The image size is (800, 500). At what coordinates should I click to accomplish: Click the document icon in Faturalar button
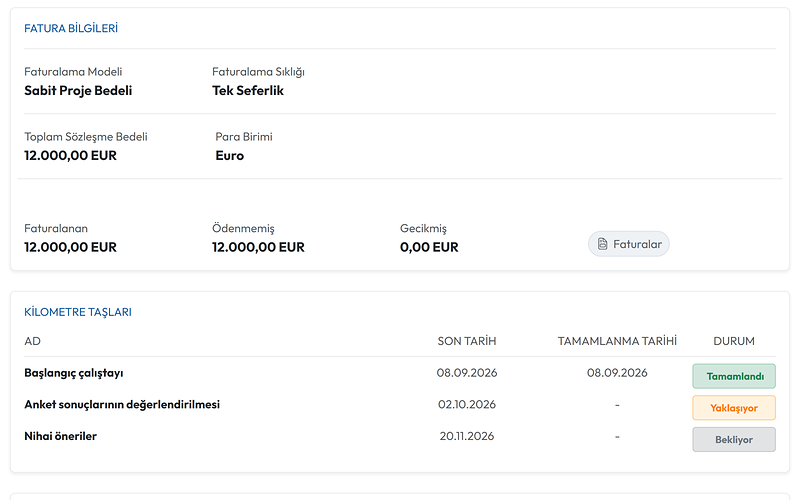tap(603, 244)
